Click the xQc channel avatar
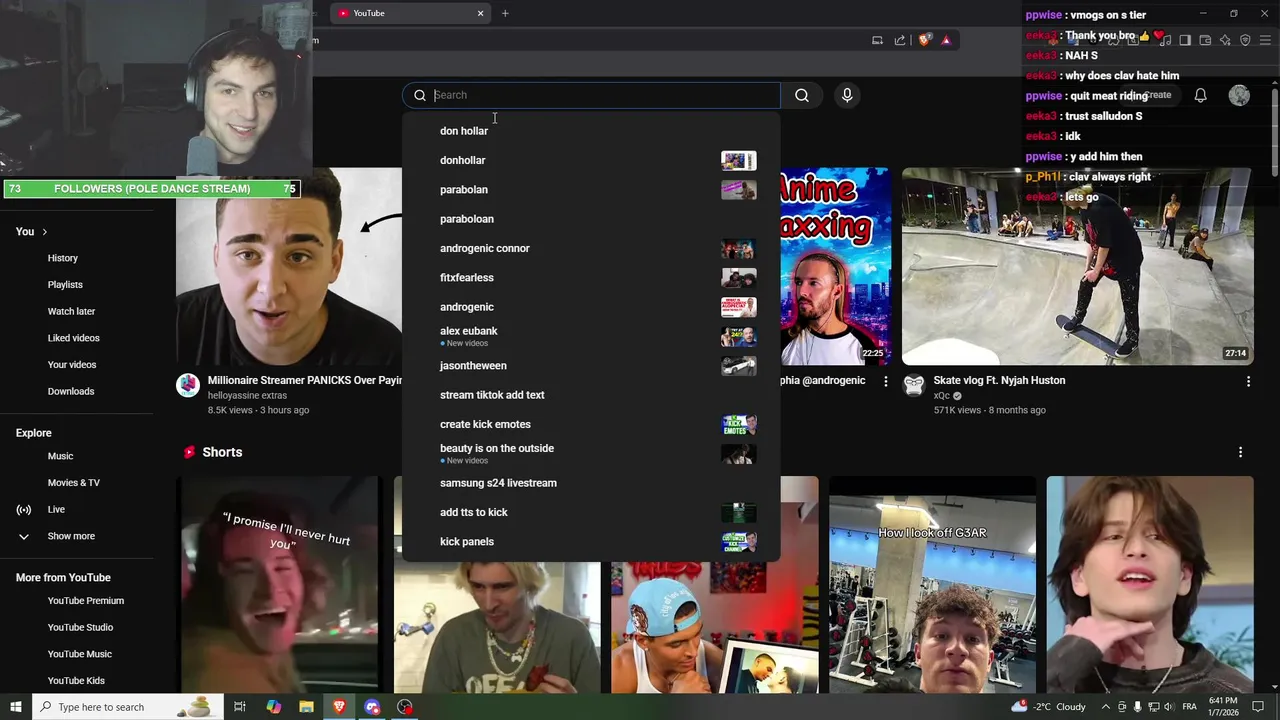Viewport: 1280px width, 720px height. (x=914, y=386)
